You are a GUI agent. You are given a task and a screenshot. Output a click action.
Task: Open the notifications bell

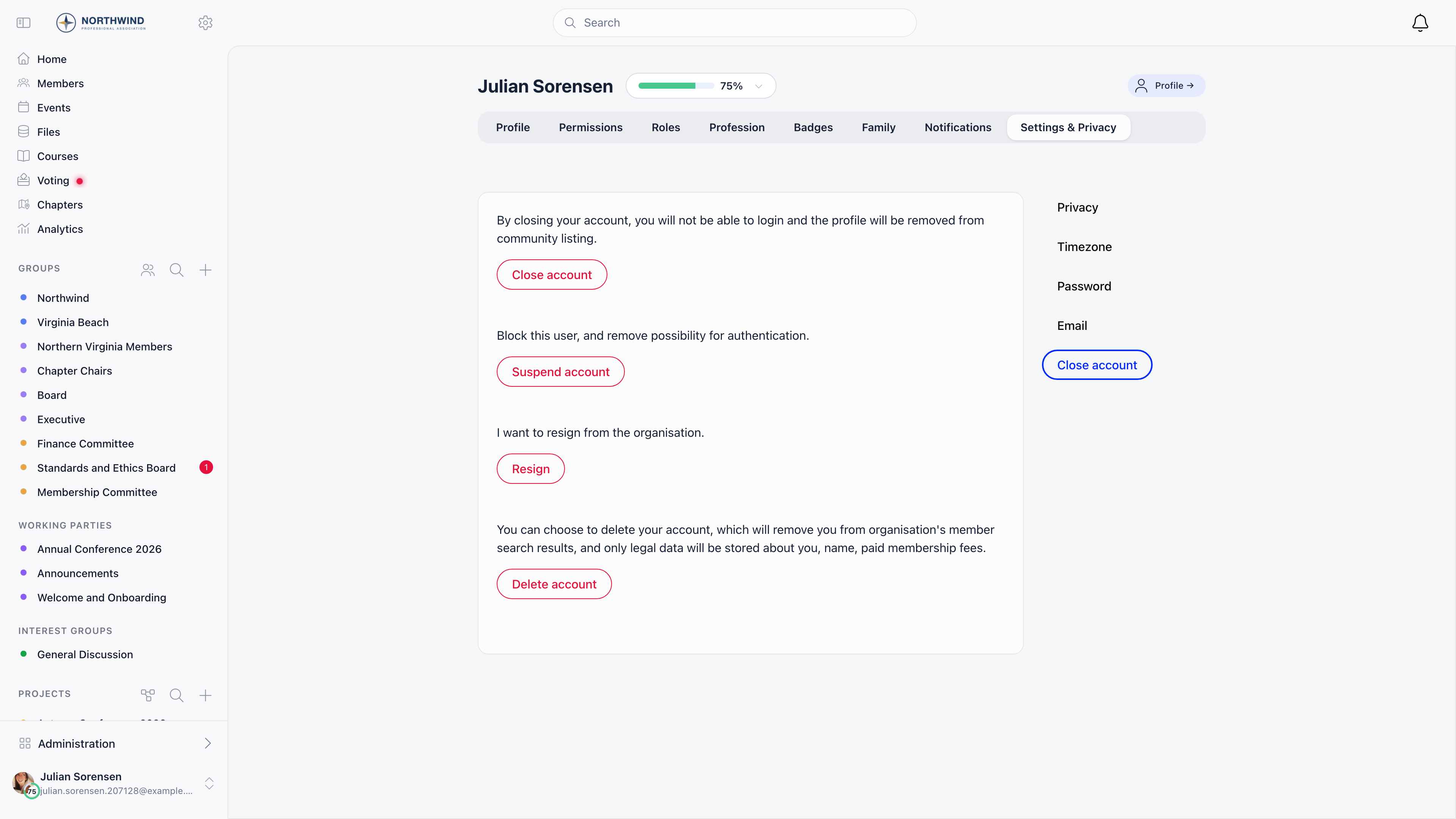coord(1420,23)
